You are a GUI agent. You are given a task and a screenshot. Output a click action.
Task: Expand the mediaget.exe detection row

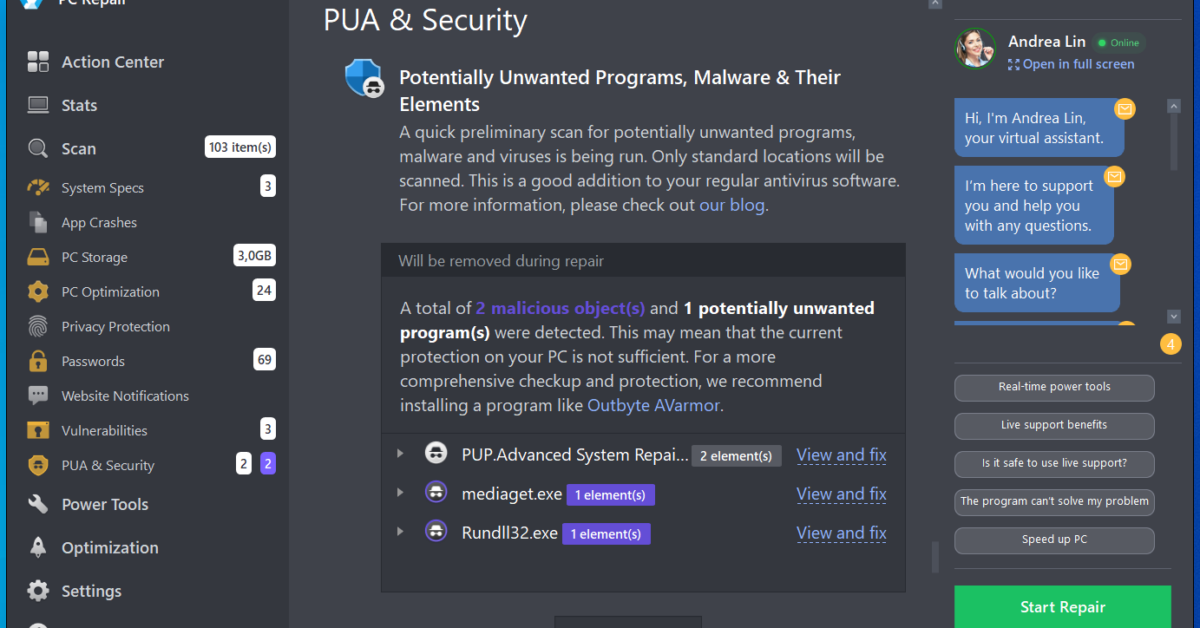400,493
